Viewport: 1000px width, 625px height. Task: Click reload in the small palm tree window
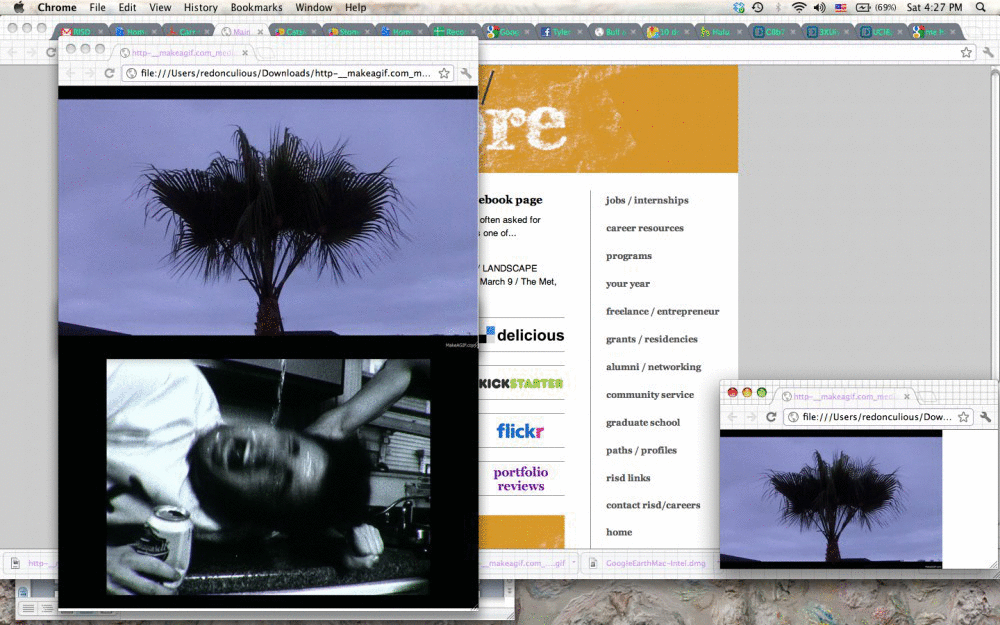point(771,417)
